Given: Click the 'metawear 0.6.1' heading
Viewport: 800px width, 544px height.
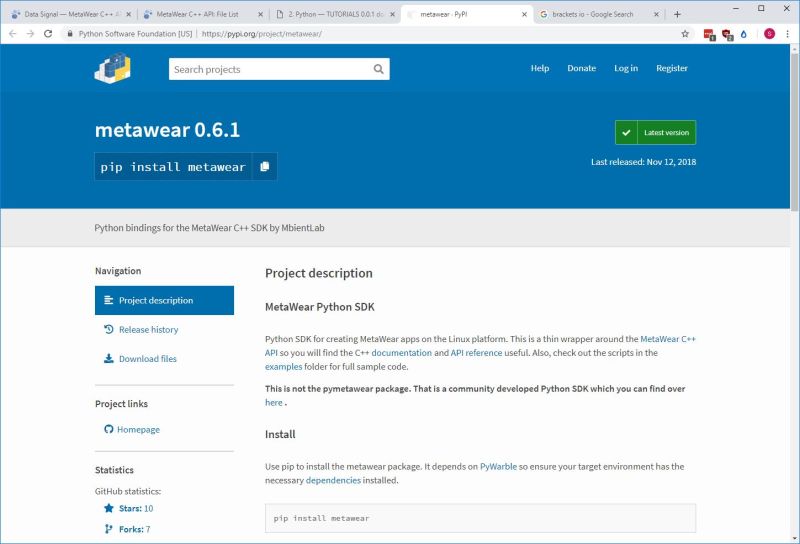Looking at the screenshot, I should pyautogui.click(x=167, y=130).
